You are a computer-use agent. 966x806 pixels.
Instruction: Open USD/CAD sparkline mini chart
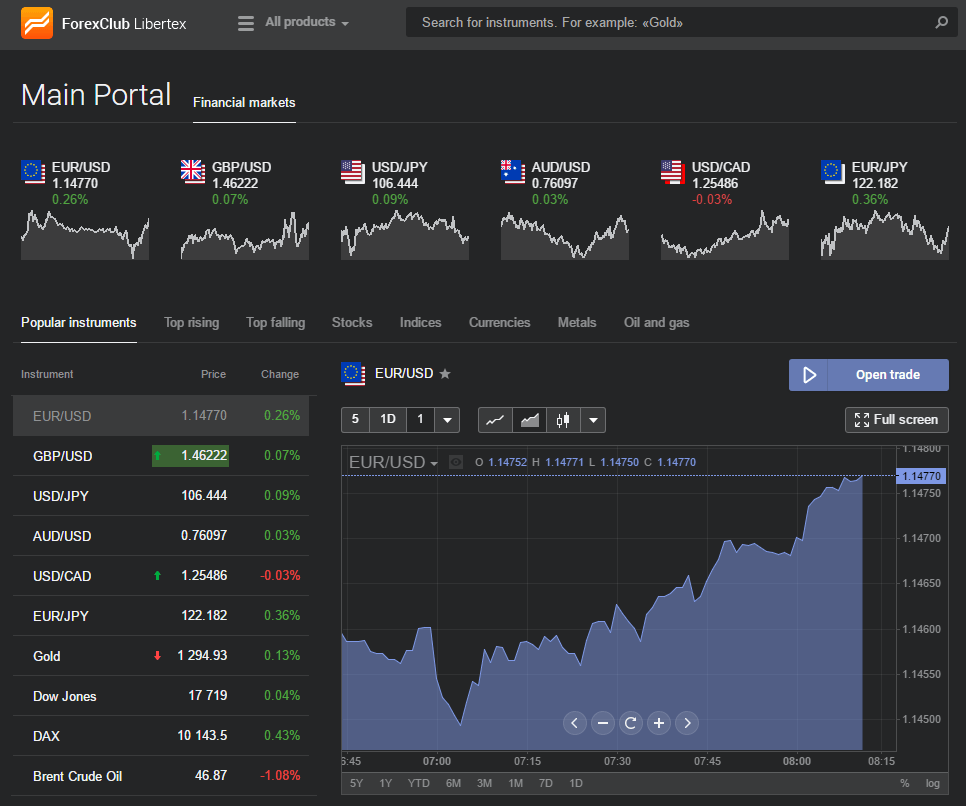[724, 235]
